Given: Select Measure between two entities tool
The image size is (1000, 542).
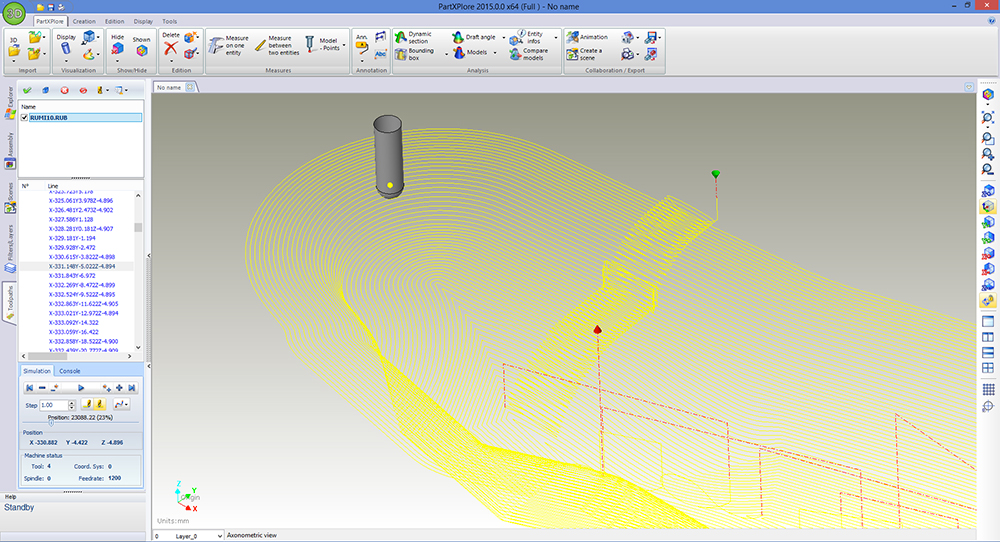Looking at the screenshot, I should pos(277,45).
